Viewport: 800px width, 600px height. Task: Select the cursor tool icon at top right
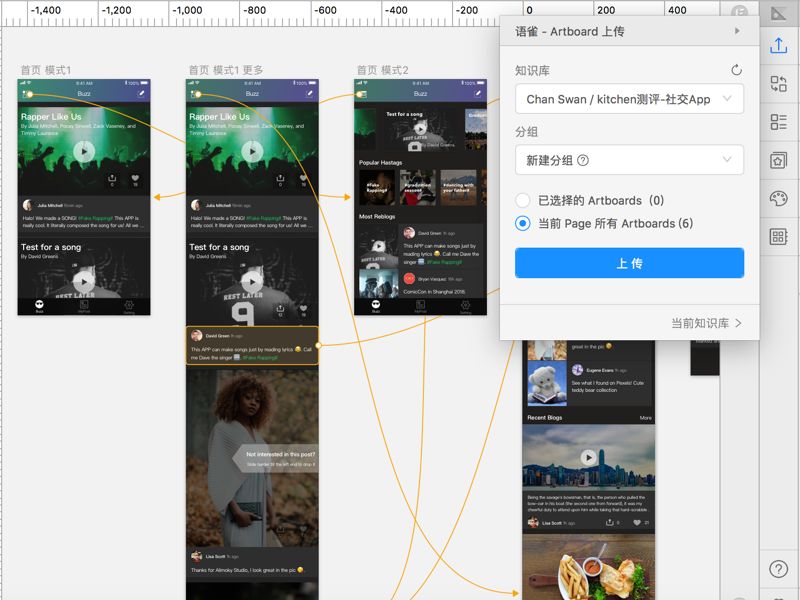779,14
